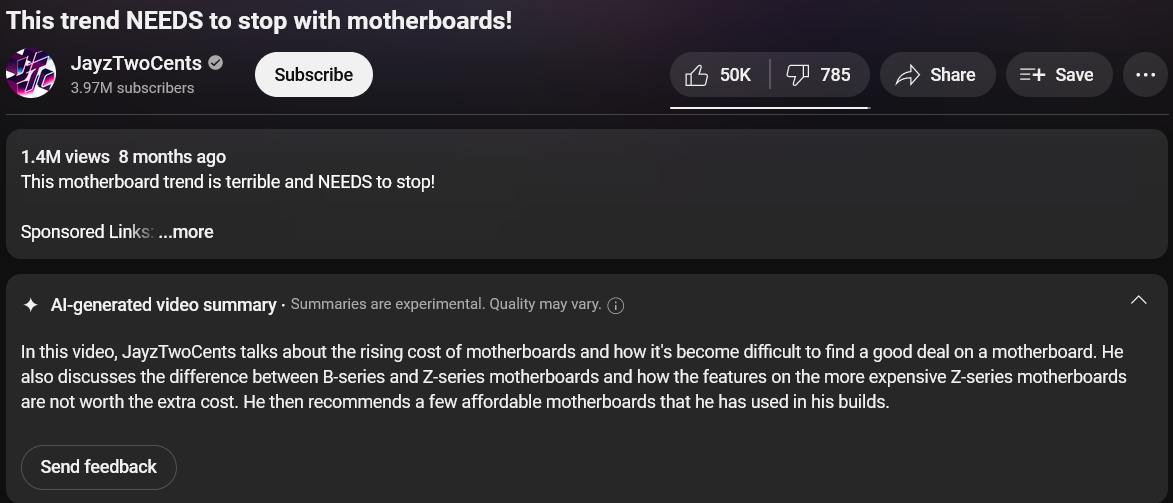Click the thumbs-down dislike icon

click(x=798, y=75)
